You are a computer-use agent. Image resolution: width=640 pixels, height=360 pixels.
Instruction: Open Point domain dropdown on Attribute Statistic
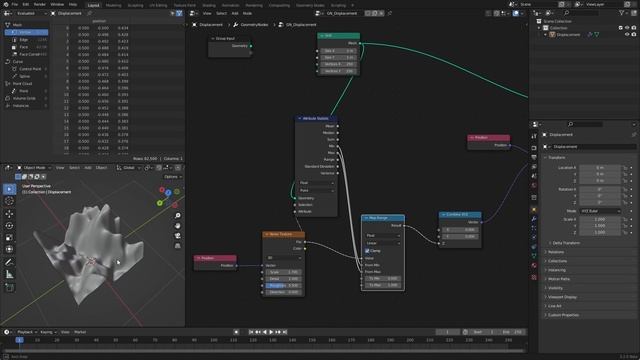coord(316,191)
